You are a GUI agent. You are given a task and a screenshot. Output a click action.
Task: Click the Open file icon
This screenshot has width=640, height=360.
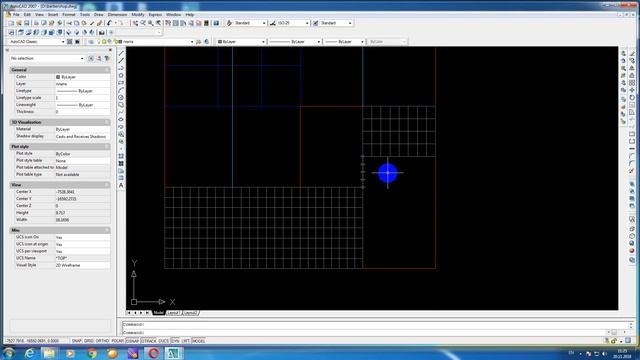19,23
